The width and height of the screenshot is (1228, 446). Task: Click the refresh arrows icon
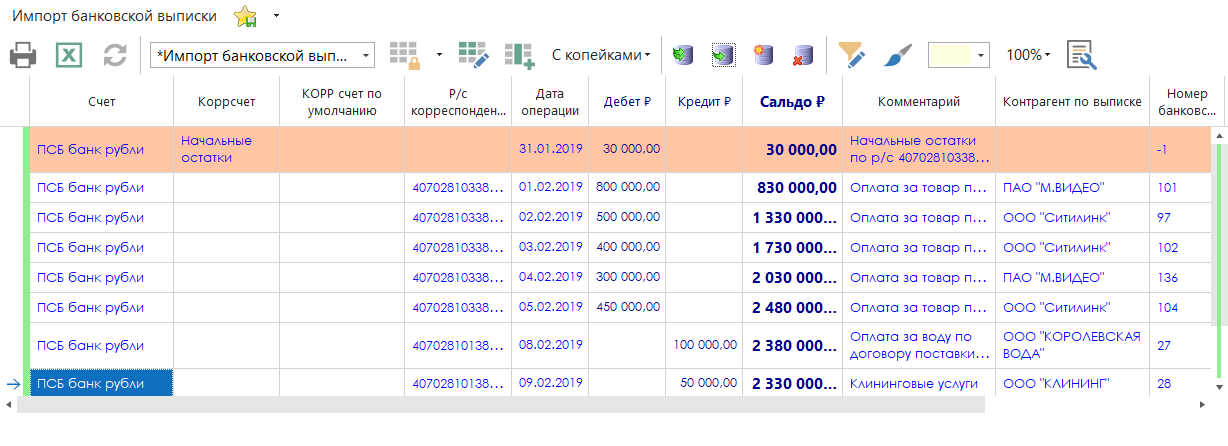115,55
